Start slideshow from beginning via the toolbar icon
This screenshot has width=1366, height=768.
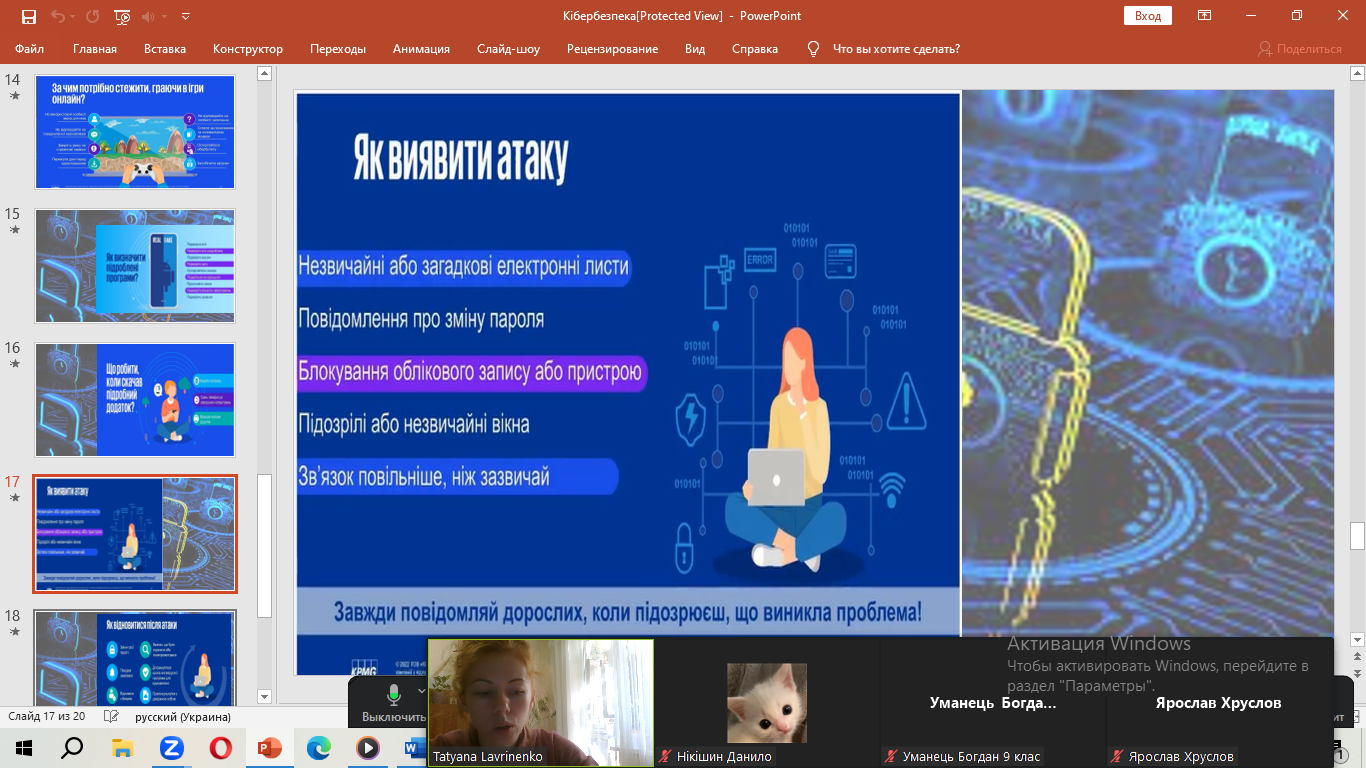(122, 16)
